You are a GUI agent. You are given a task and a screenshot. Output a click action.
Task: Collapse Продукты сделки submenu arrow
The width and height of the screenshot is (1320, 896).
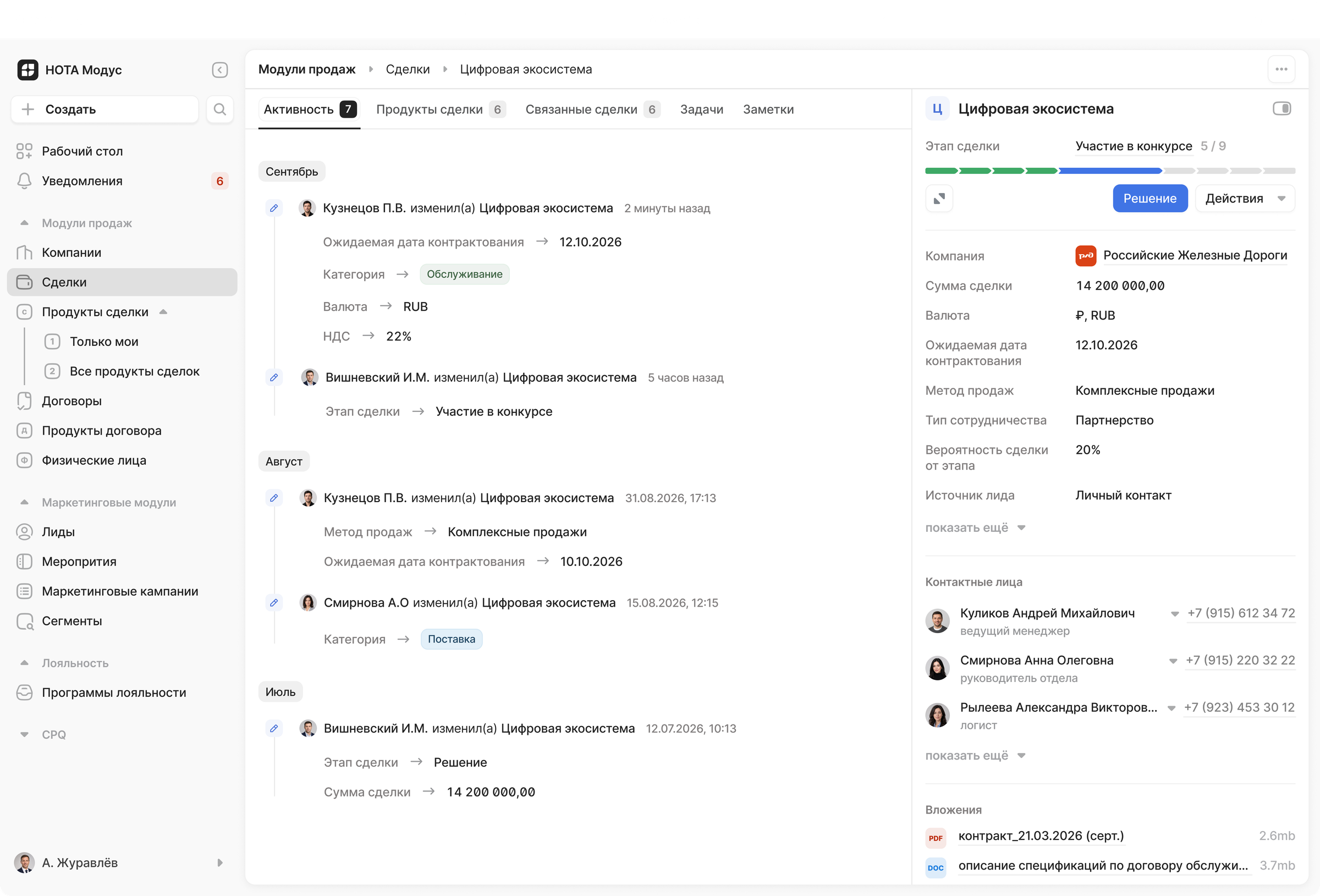click(x=163, y=312)
